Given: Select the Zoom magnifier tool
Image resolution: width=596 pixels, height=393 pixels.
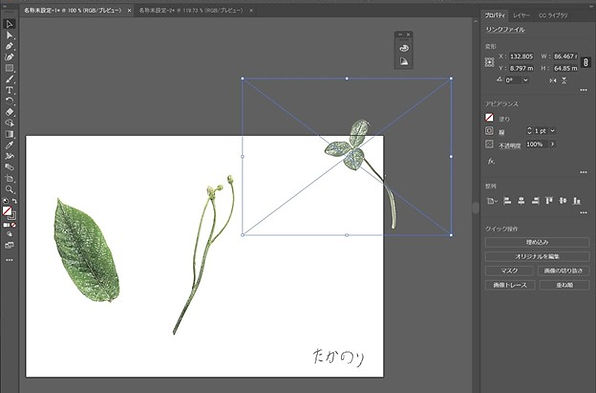Looking at the screenshot, I should pos(10,189).
